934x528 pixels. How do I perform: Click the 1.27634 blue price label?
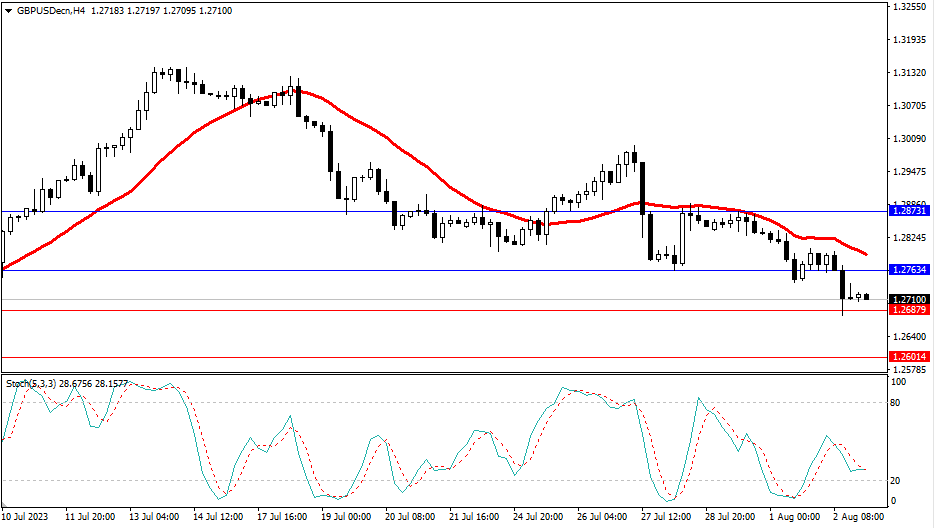909,270
